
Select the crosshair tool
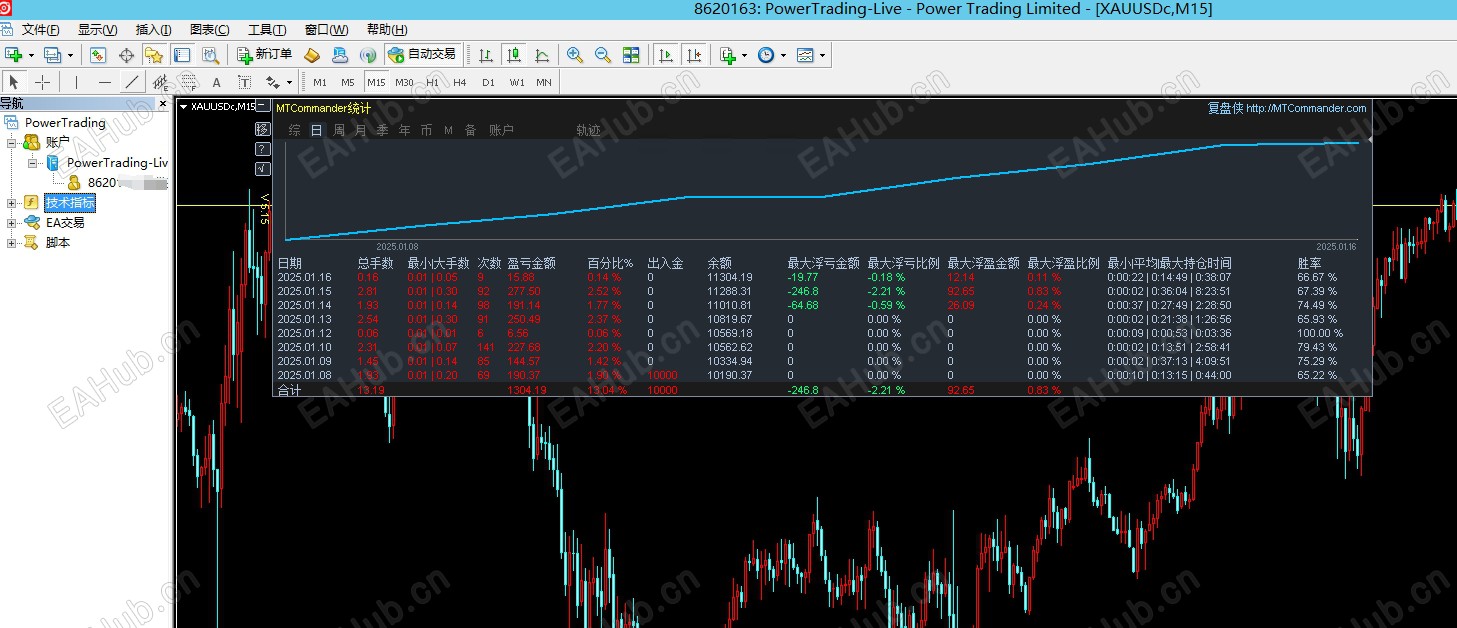click(x=42, y=82)
